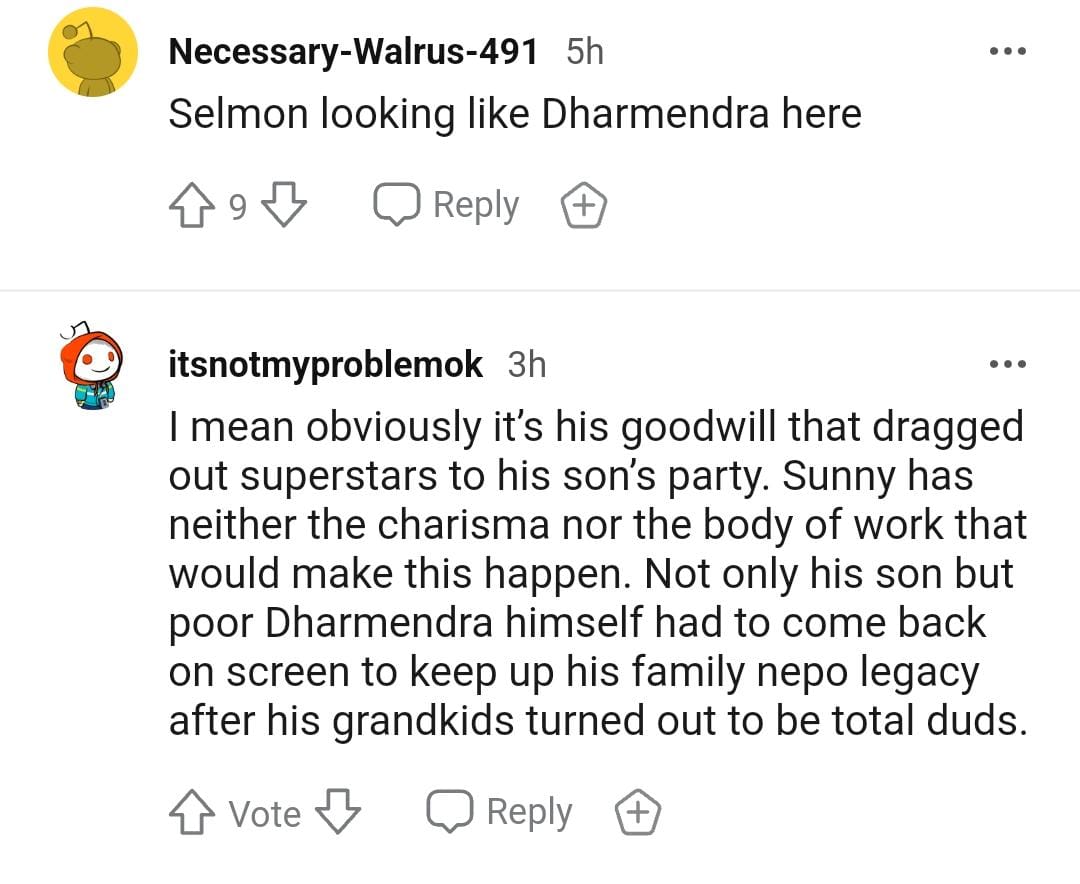Downvote Necessary-Walrus-491's comment
The width and height of the screenshot is (1080, 884).
pos(283,206)
